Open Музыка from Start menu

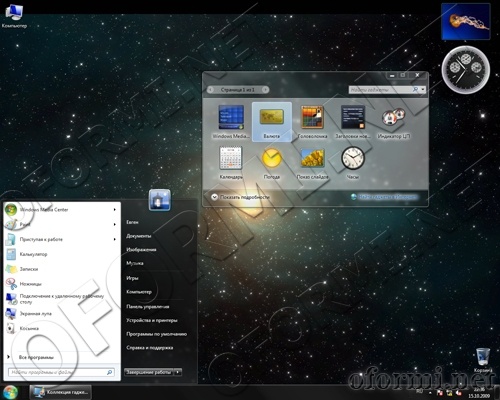pyautogui.click(x=135, y=263)
